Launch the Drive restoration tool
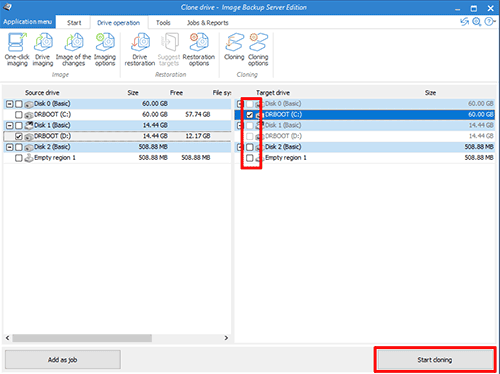Image resolution: width=500 pixels, height=374 pixels. coord(140,49)
